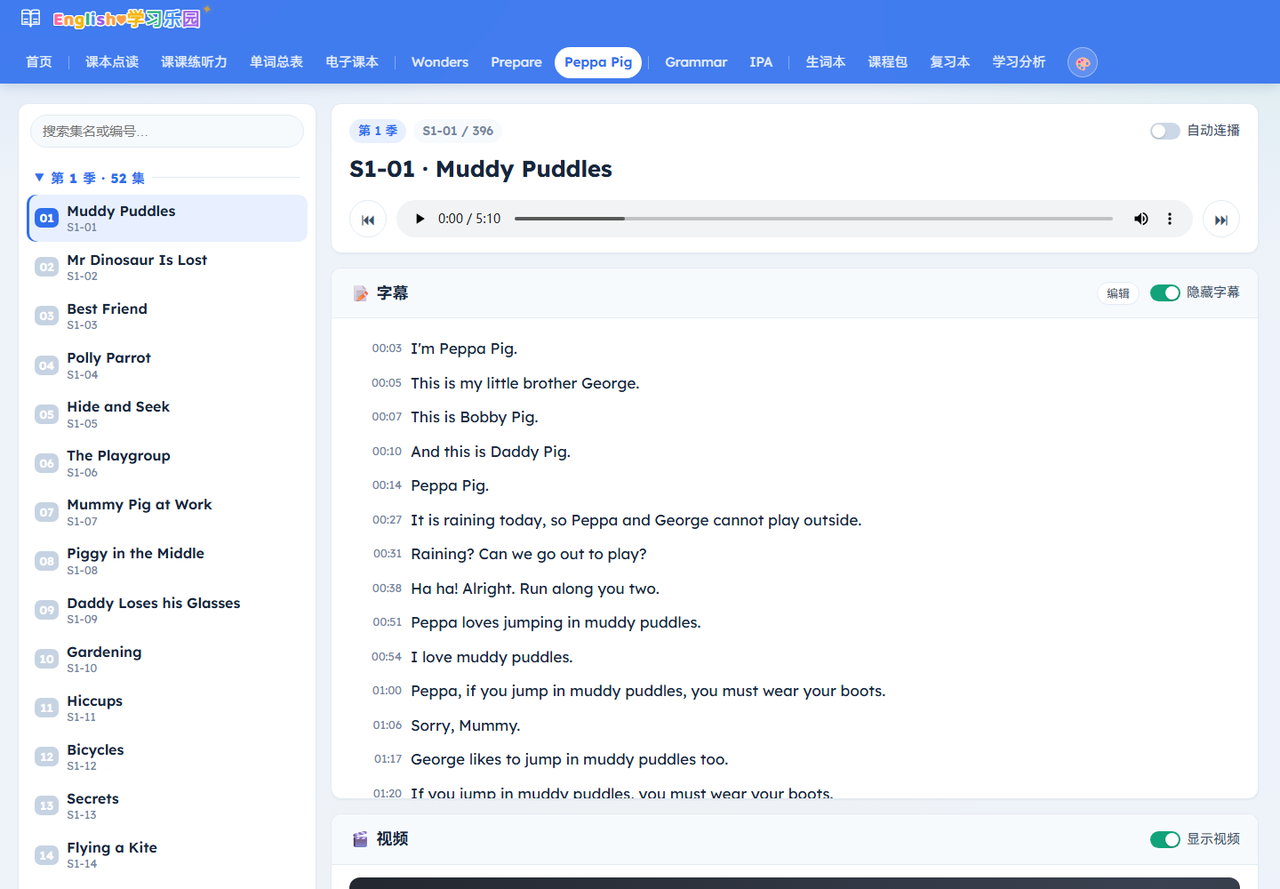
Task: Open the 生词本 vocabulary notebook tab
Action: (826, 62)
